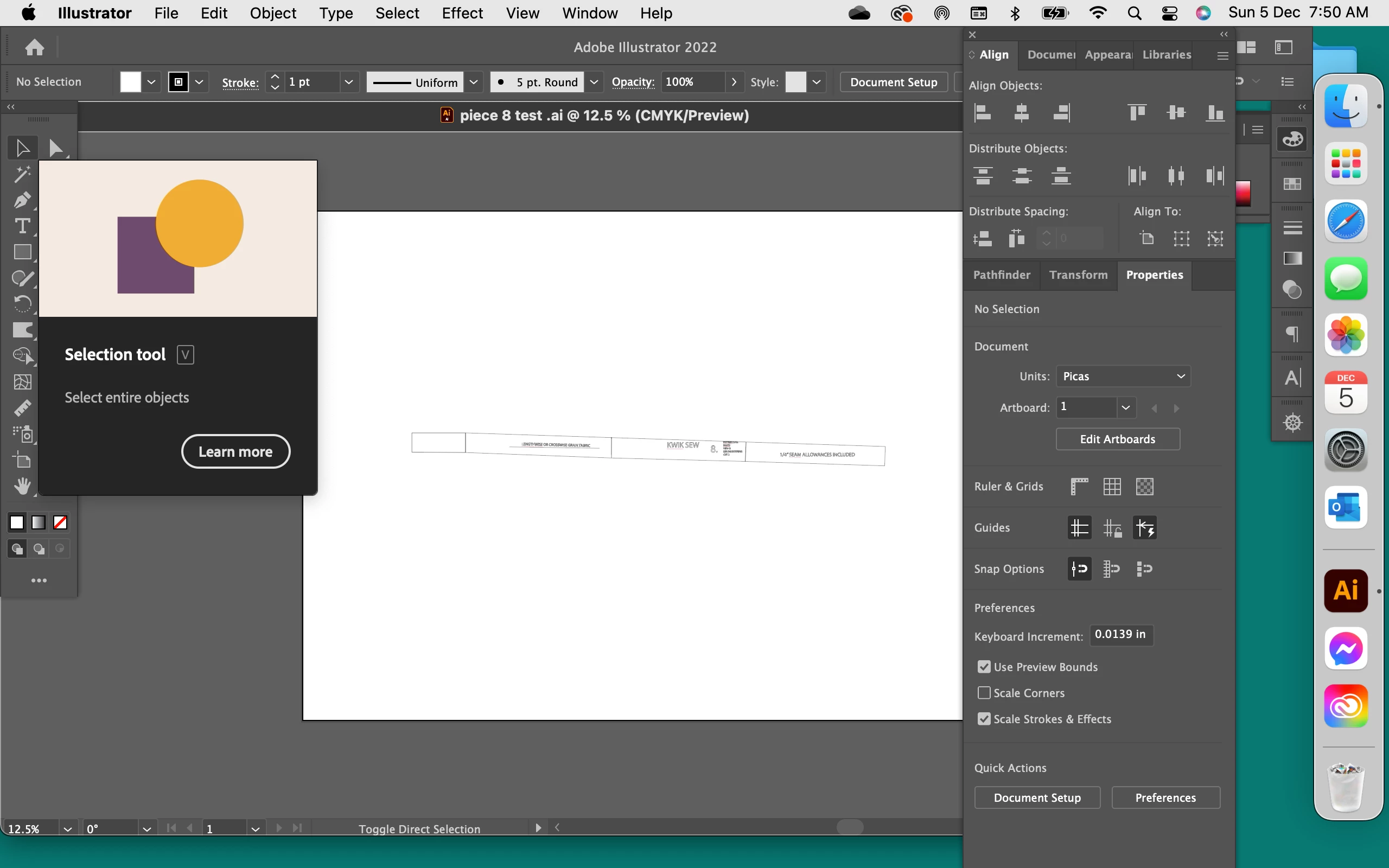The height and width of the screenshot is (868, 1389).
Task: Click Horizontal Align Left icon
Action: tap(983, 112)
